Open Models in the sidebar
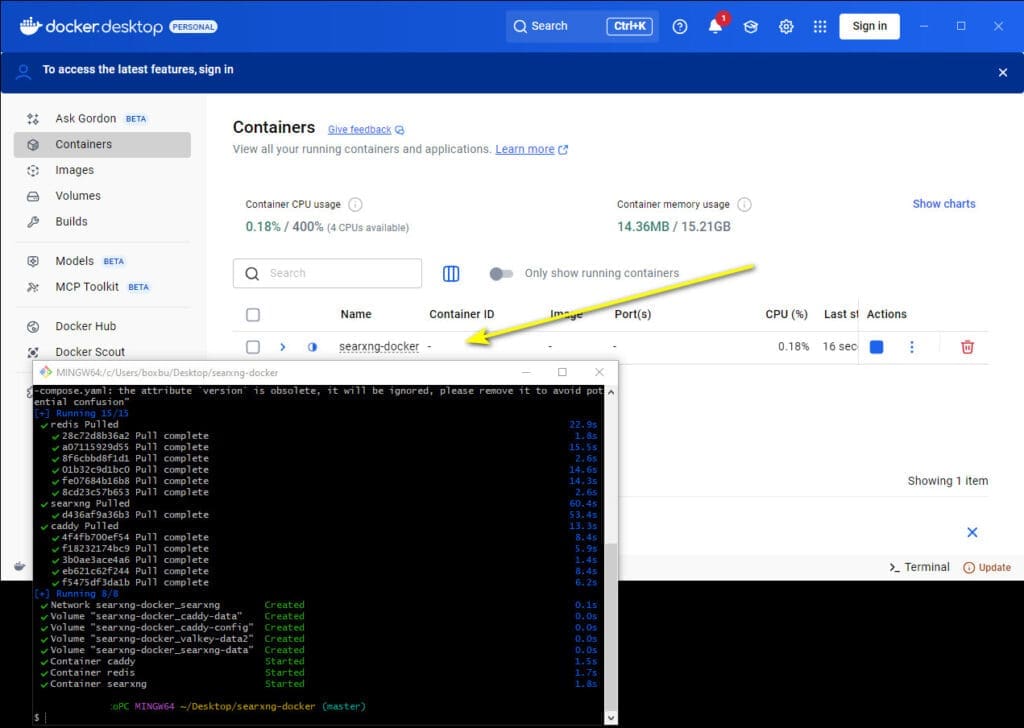This screenshot has height=728, width=1024. (102, 261)
